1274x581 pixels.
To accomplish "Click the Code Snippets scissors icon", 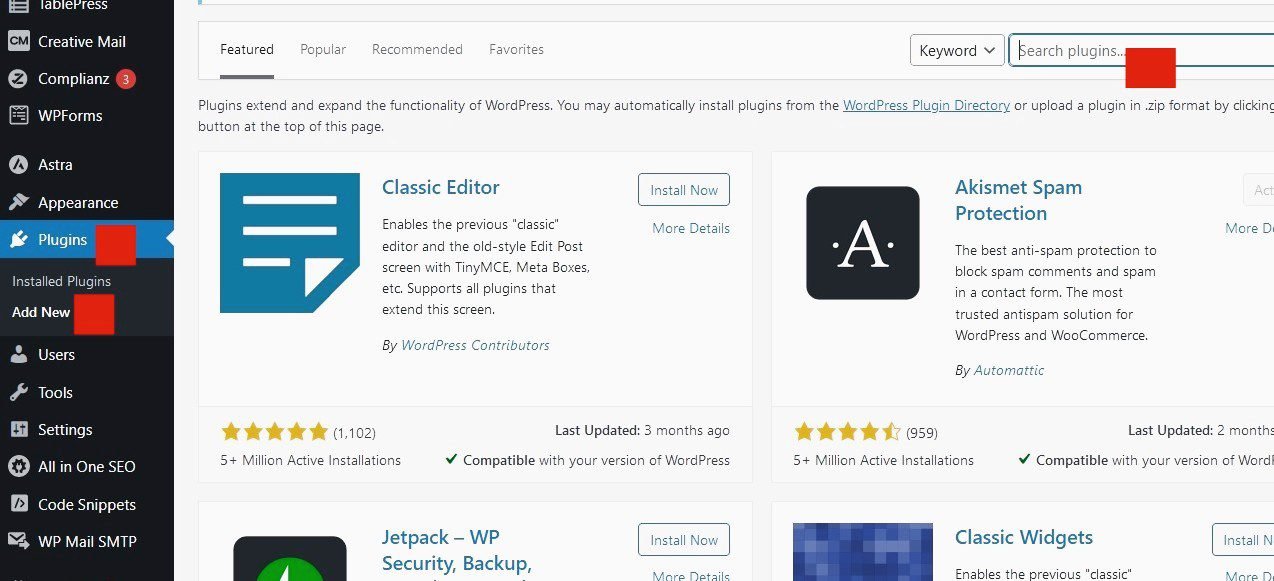I will (x=18, y=505).
